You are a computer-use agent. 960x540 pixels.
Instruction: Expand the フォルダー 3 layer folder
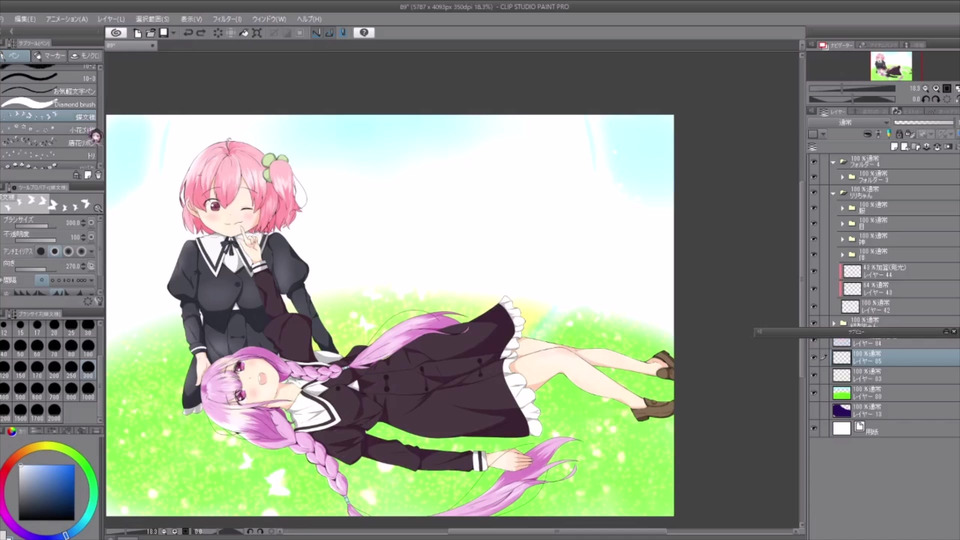pos(842,177)
